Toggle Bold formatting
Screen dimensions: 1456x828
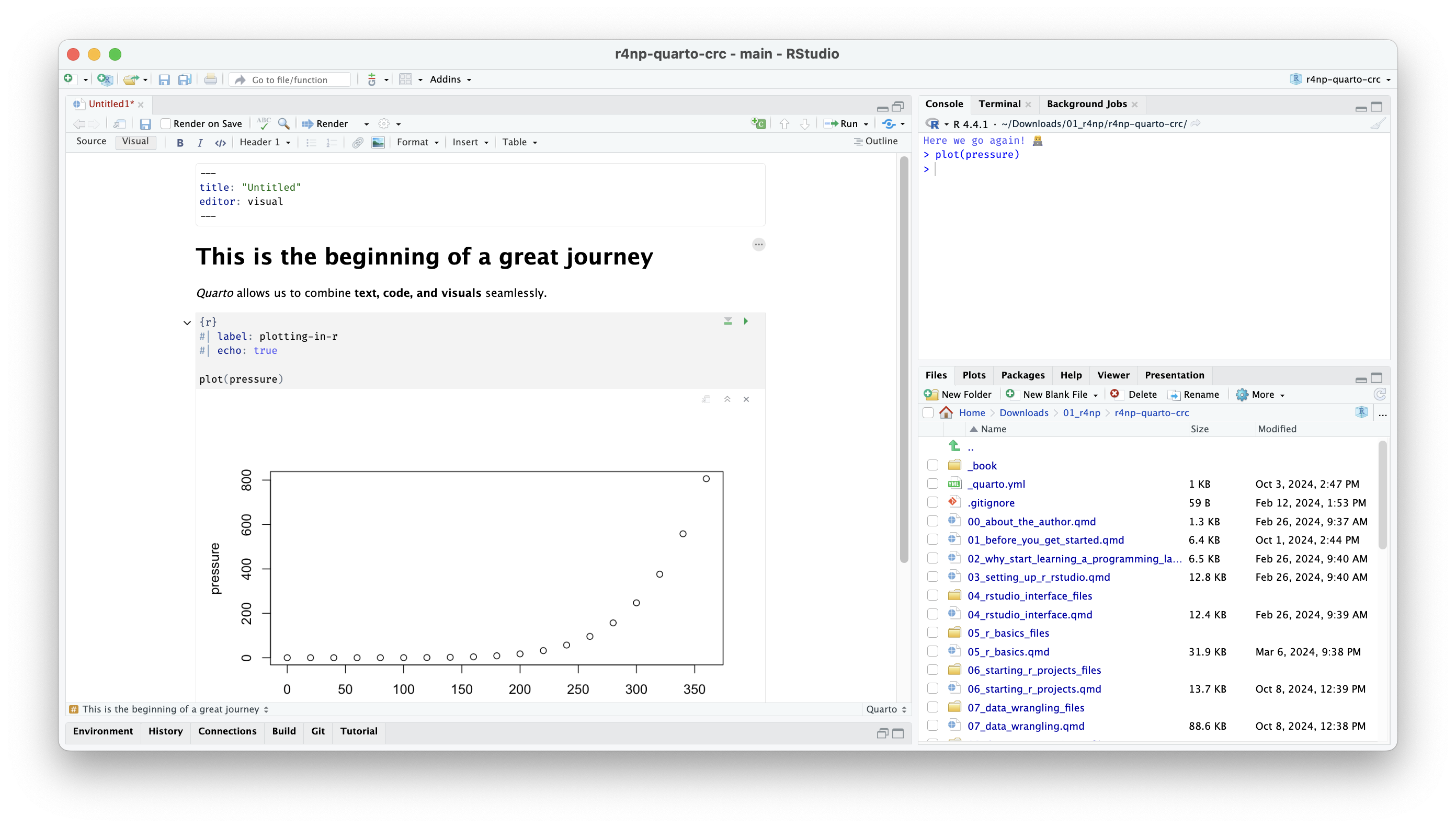coord(180,142)
